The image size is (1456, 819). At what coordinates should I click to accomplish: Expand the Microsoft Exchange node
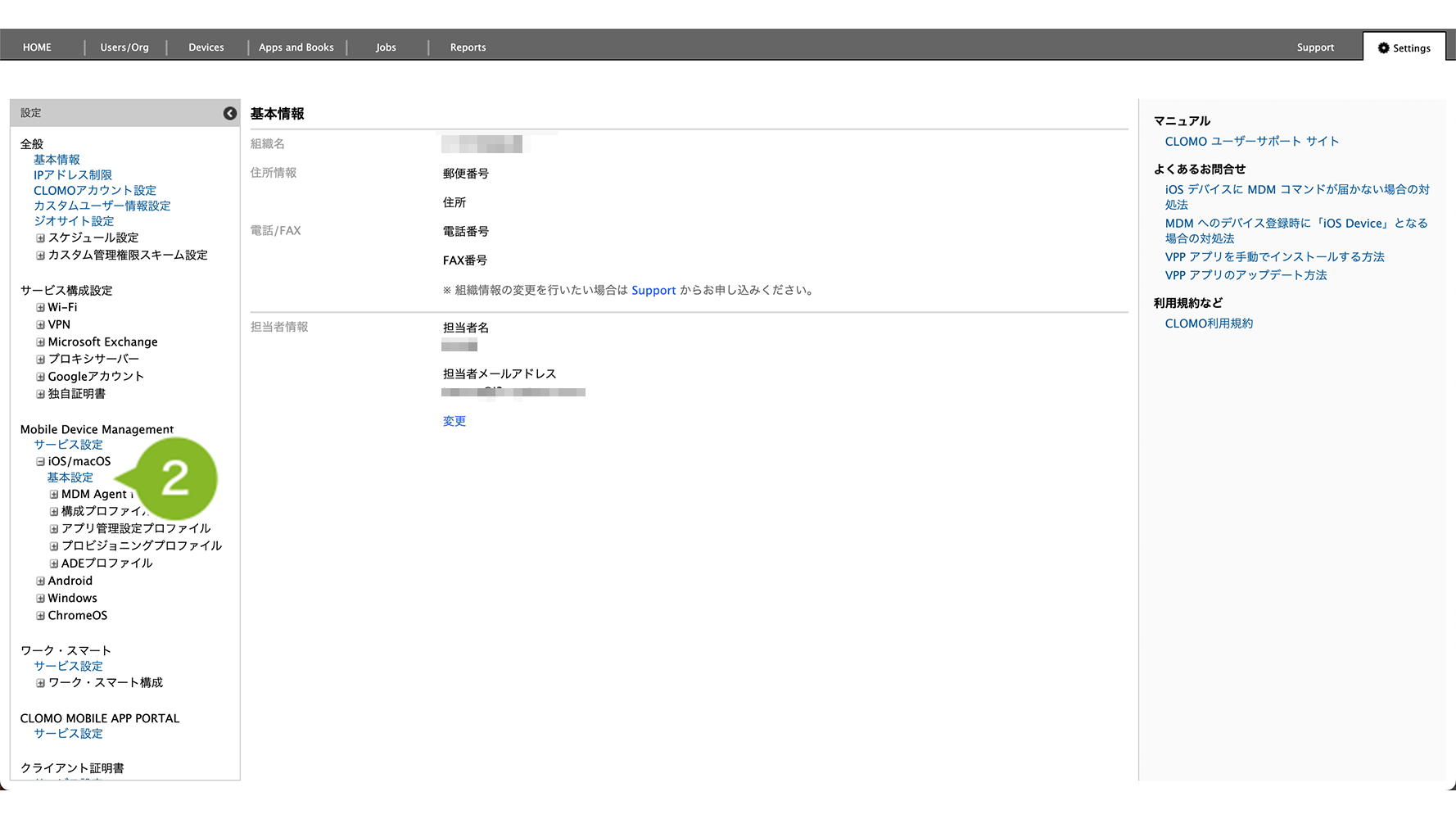pos(40,342)
